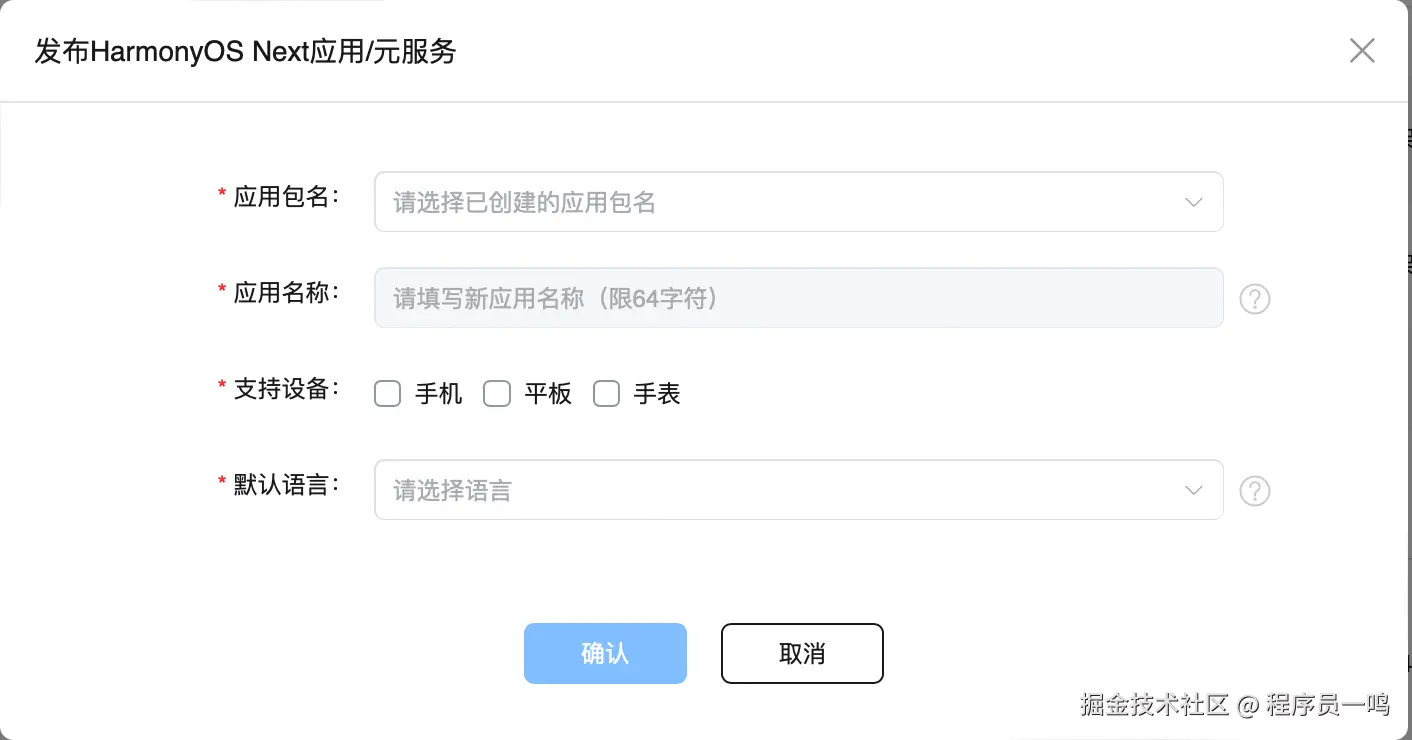Click the 支持设备 field label
The height and width of the screenshot is (740, 1412).
click(283, 389)
